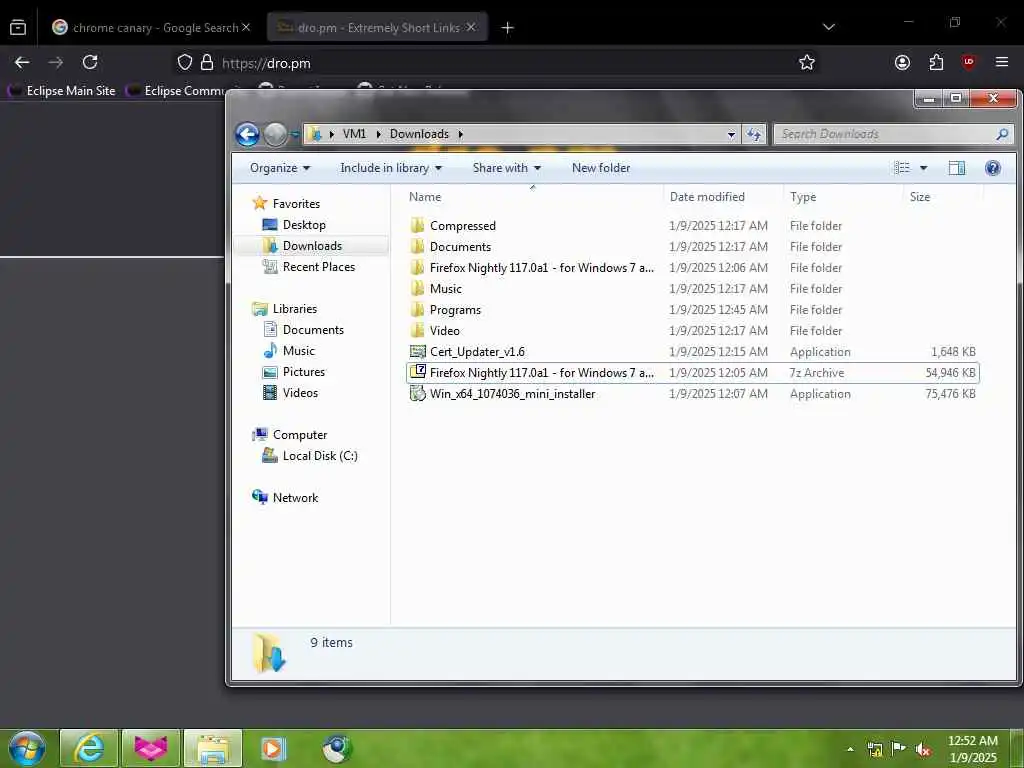Viewport: 1024px width, 768px height.
Task: Select the Win_x64_1074036_mini_installer file
Action: [692, 394]
